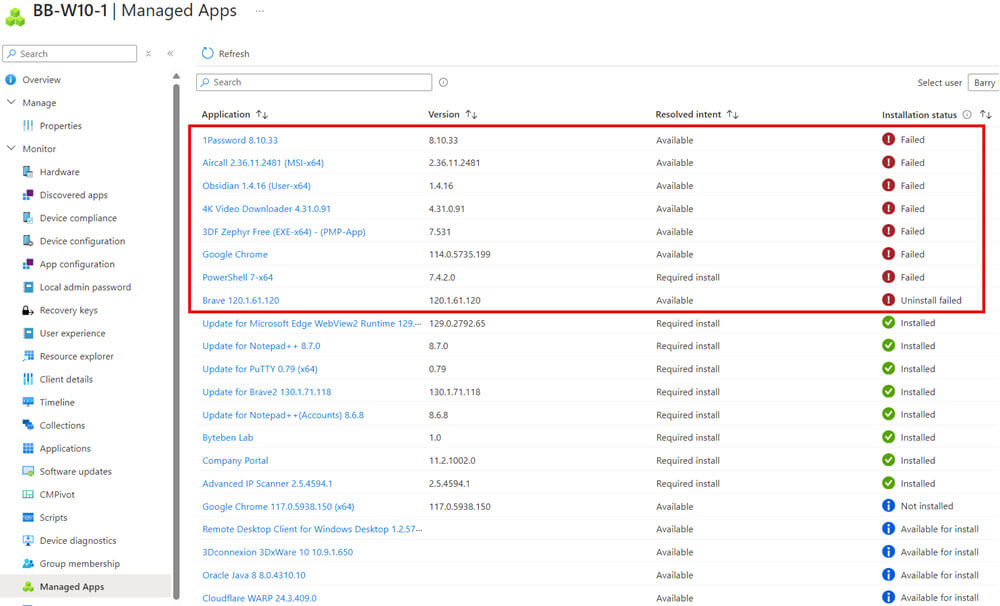This screenshot has width=1000, height=606.
Task: Click info icon beside Installation status header
Action: pos(967,114)
